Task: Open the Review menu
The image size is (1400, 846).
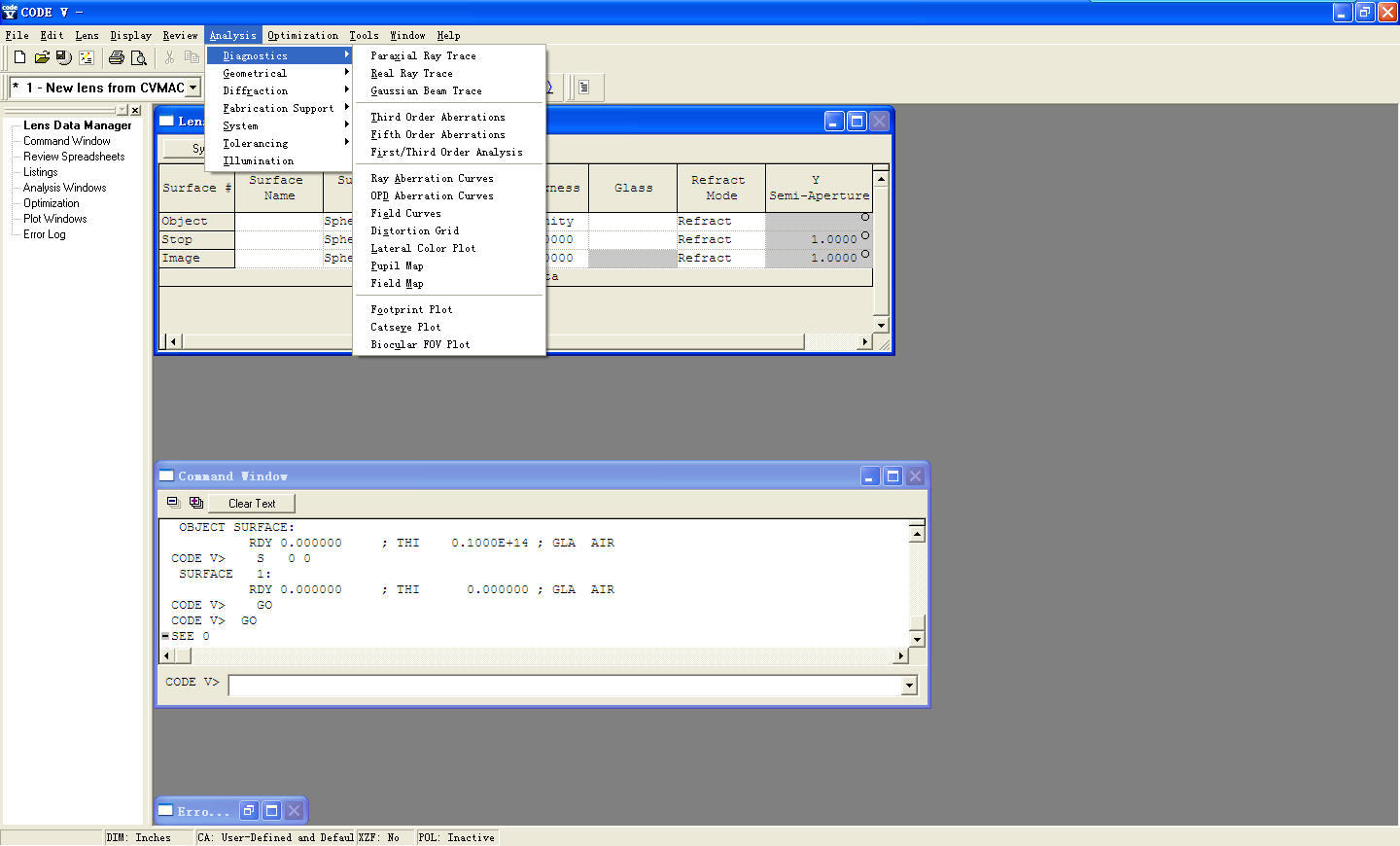Action: [x=180, y=35]
